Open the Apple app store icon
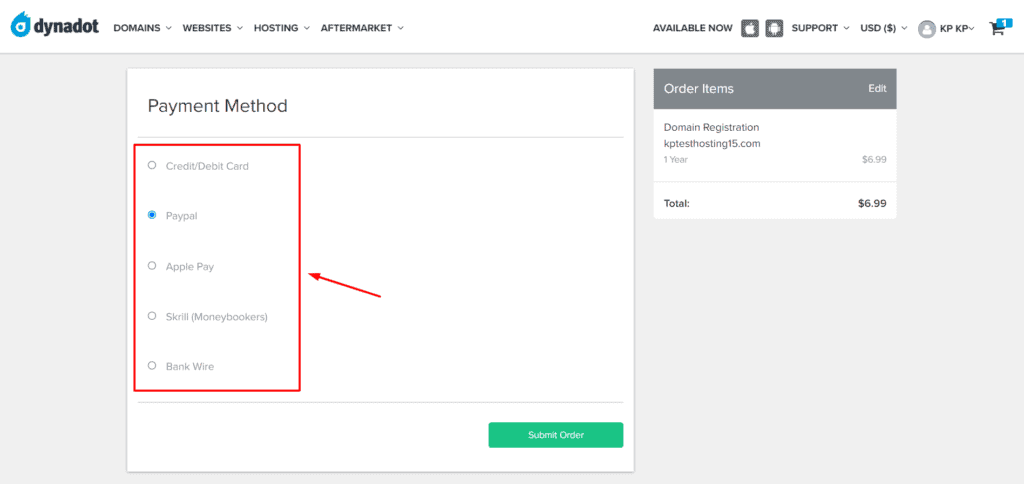The height and width of the screenshot is (484, 1024). [x=750, y=29]
